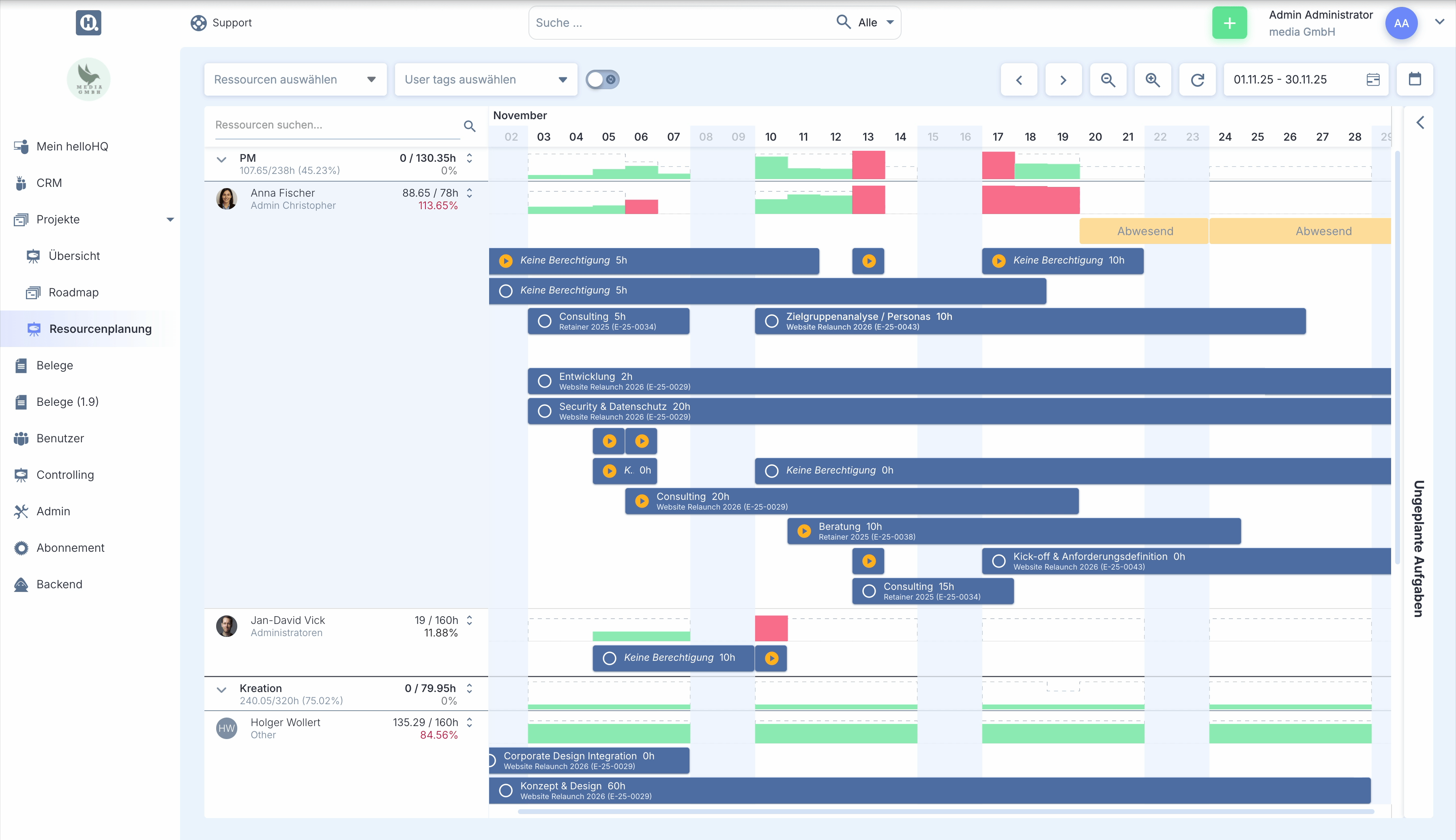This screenshot has height=840, width=1456.
Task: Open the Ressourcen auswählen dropdown
Action: point(295,79)
